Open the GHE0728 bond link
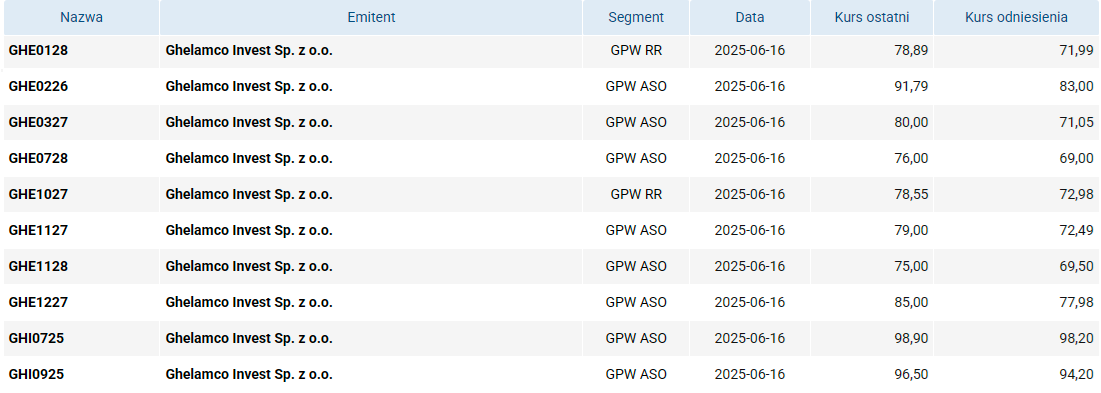The width and height of the screenshot is (1101, 393). pos(38,159)
